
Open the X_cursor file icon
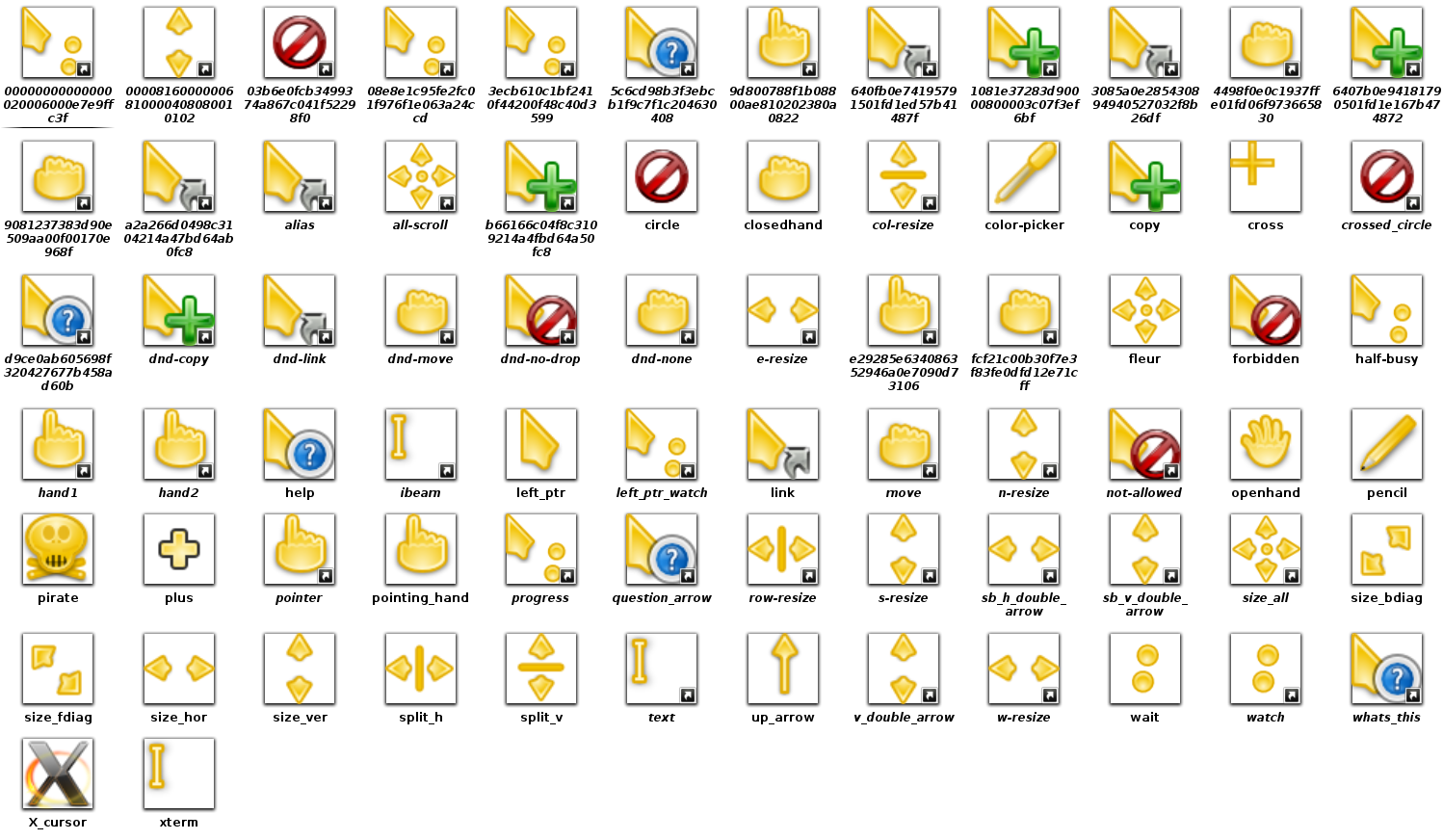click(58, 774)
